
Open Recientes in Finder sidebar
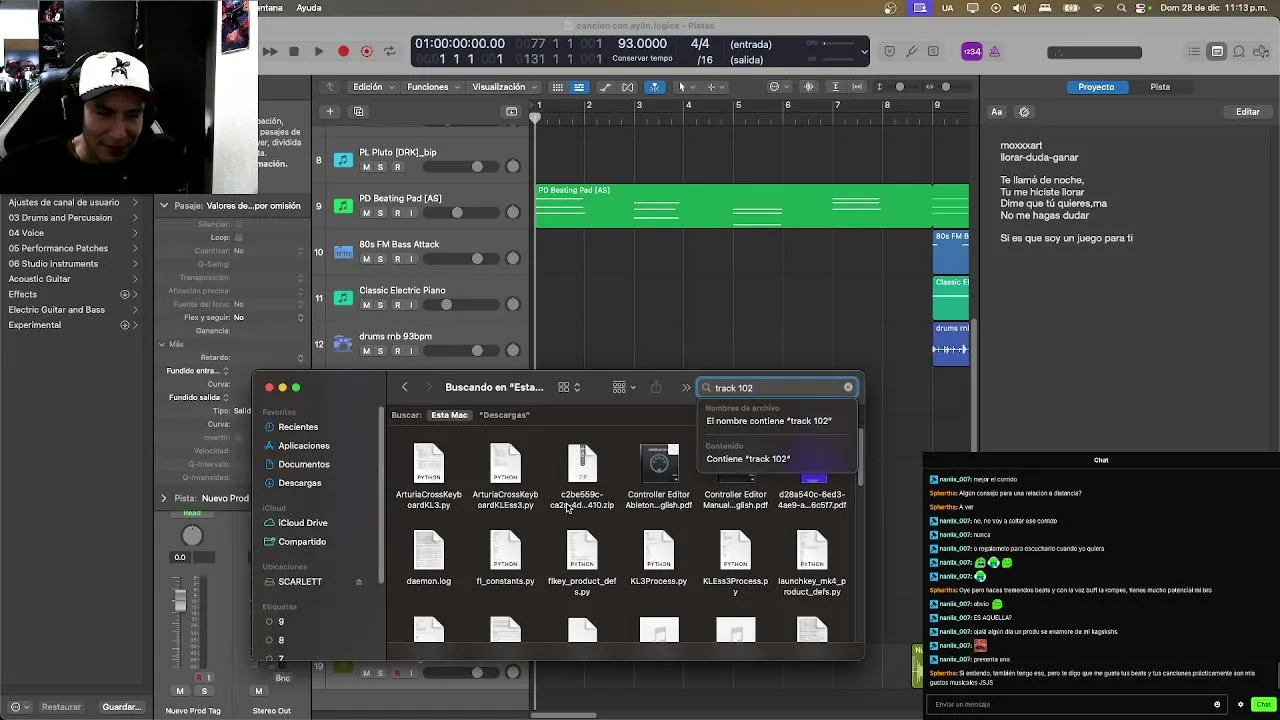click(298, 427)
